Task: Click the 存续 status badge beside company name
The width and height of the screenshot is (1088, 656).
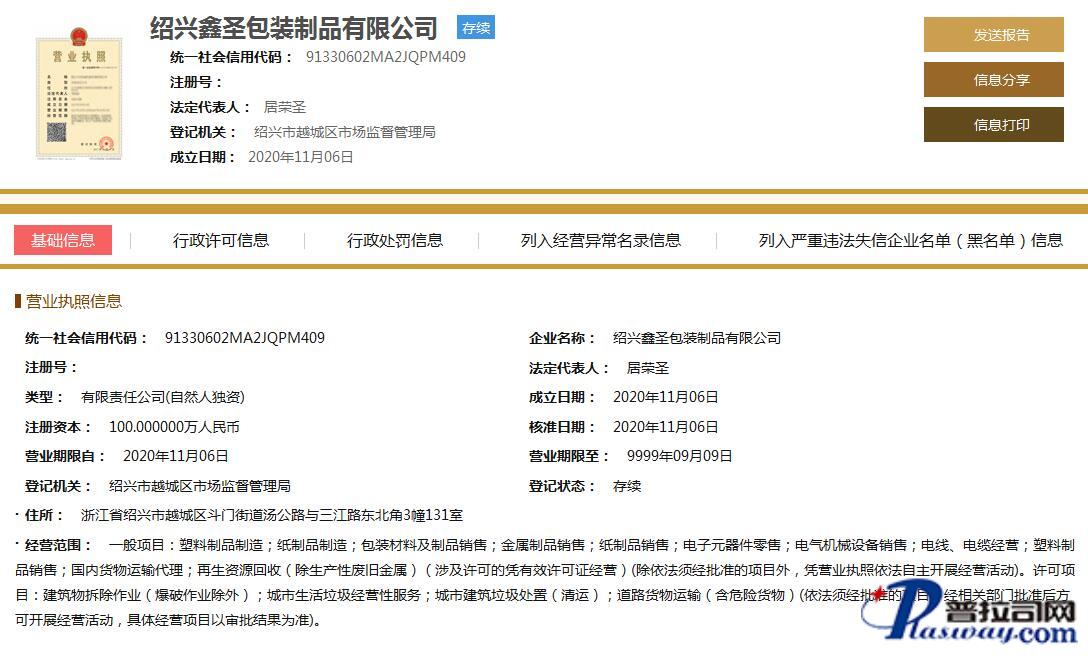Action: coord(476,28)
